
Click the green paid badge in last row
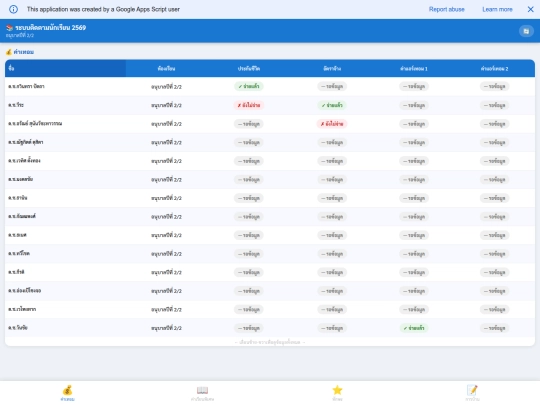pos(414,328)
